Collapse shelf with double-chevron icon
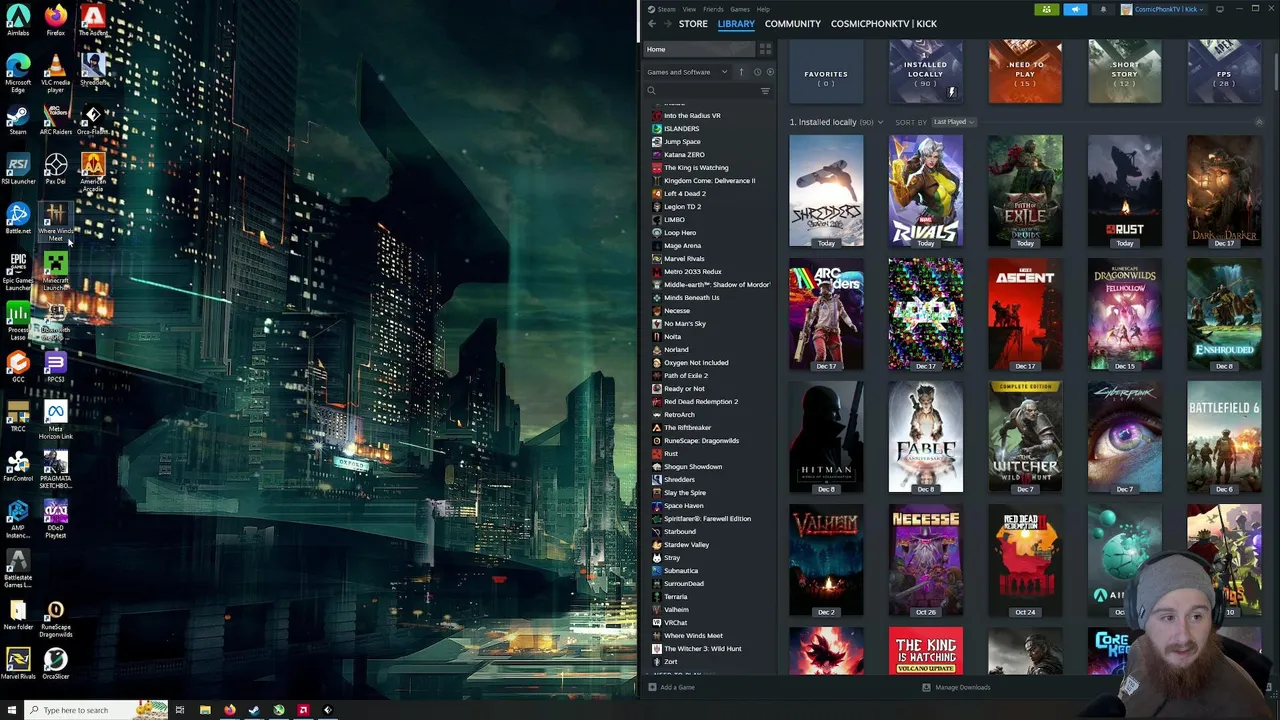This screenshot has width=1280, height=720. pos(1259,122)
